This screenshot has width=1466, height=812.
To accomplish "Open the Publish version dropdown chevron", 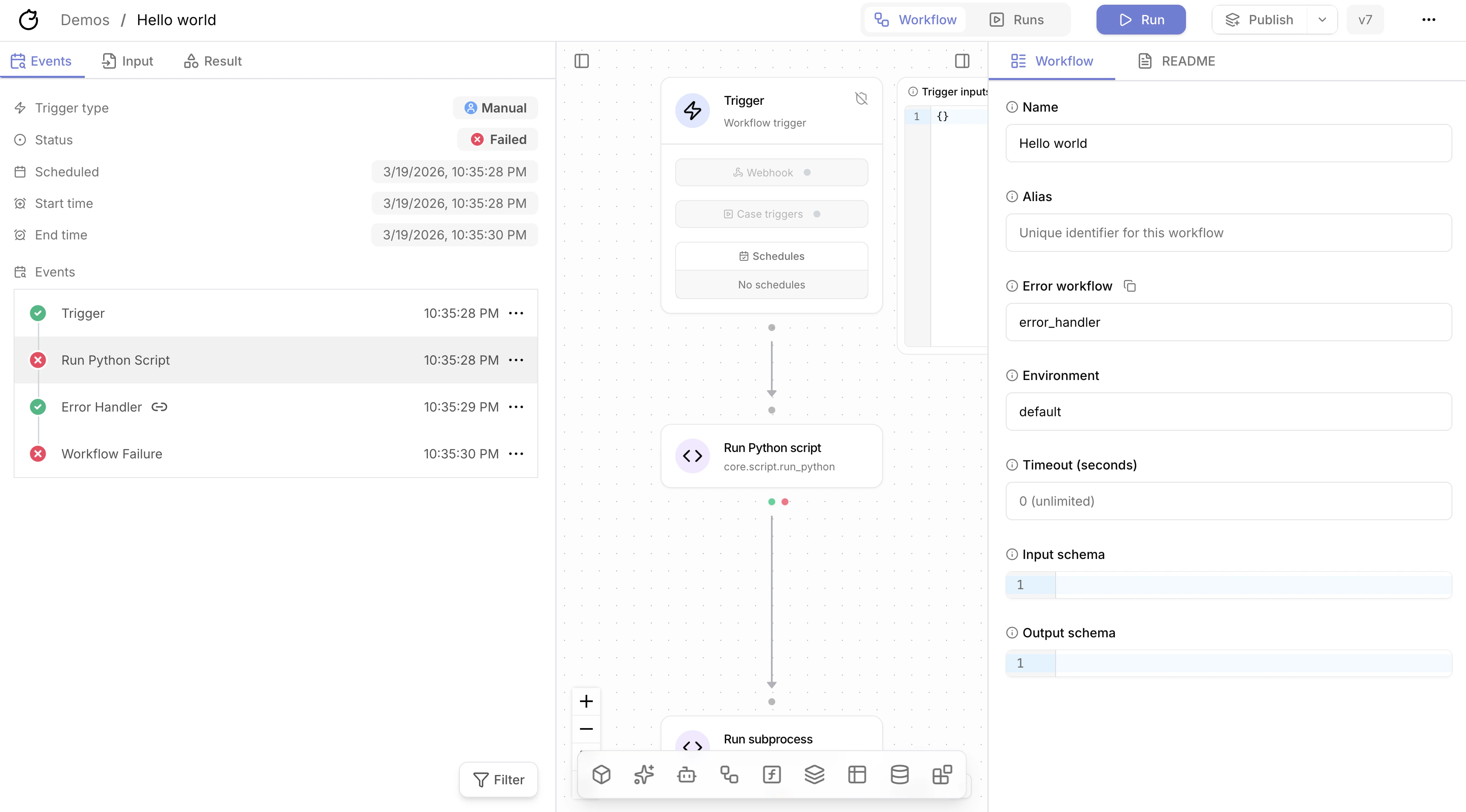I will [x=1322, y=19].
